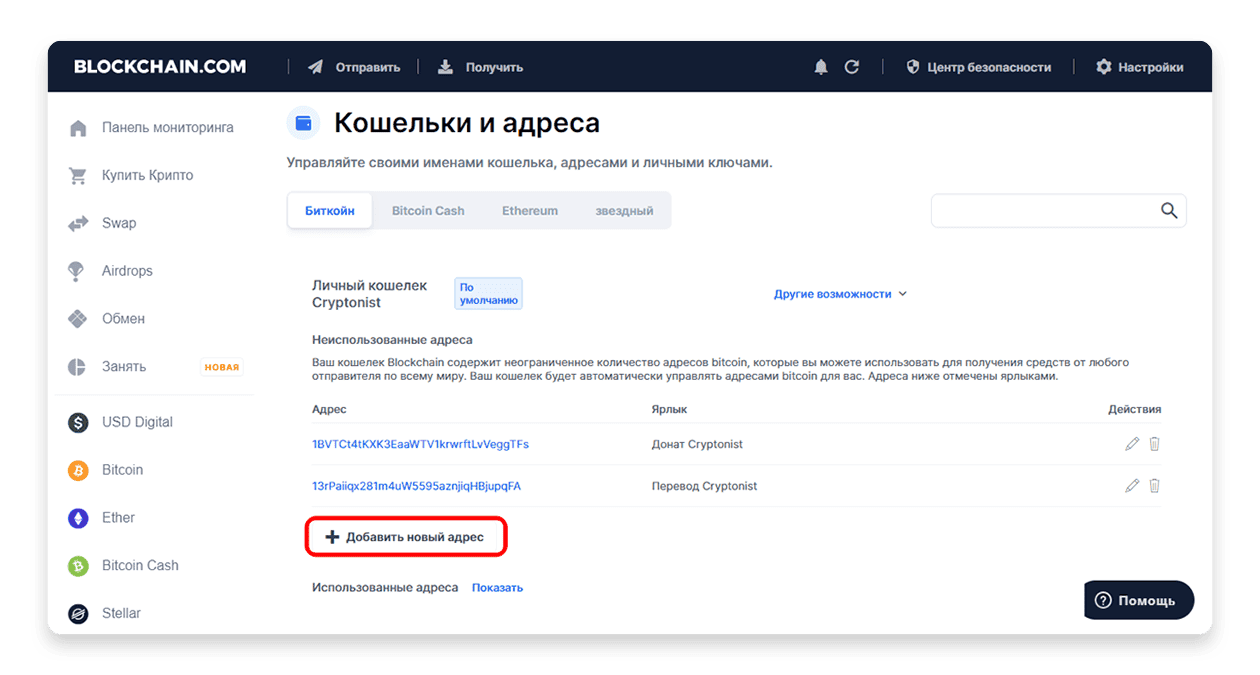The width and height of the screenshot is (1260, 675).
Task: Delete the Перевод Cryptonist address
Action: 1154,486
